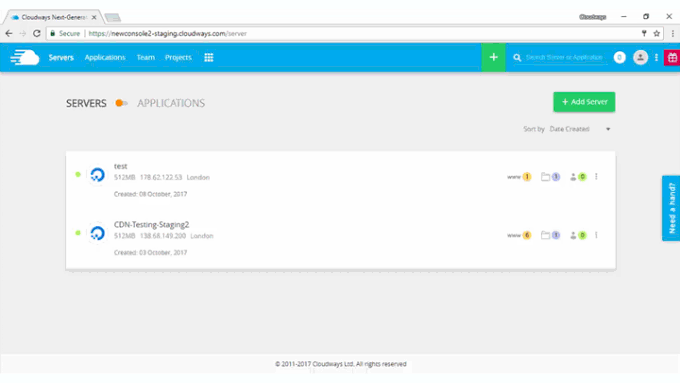Go back in browser history

[x=9, y=33]
